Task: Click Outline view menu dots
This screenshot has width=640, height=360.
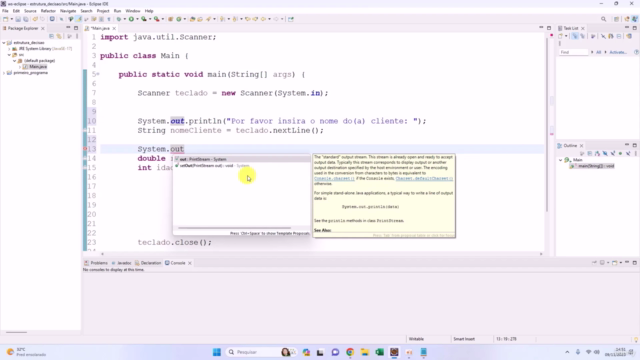Action: tap(636, 153)
